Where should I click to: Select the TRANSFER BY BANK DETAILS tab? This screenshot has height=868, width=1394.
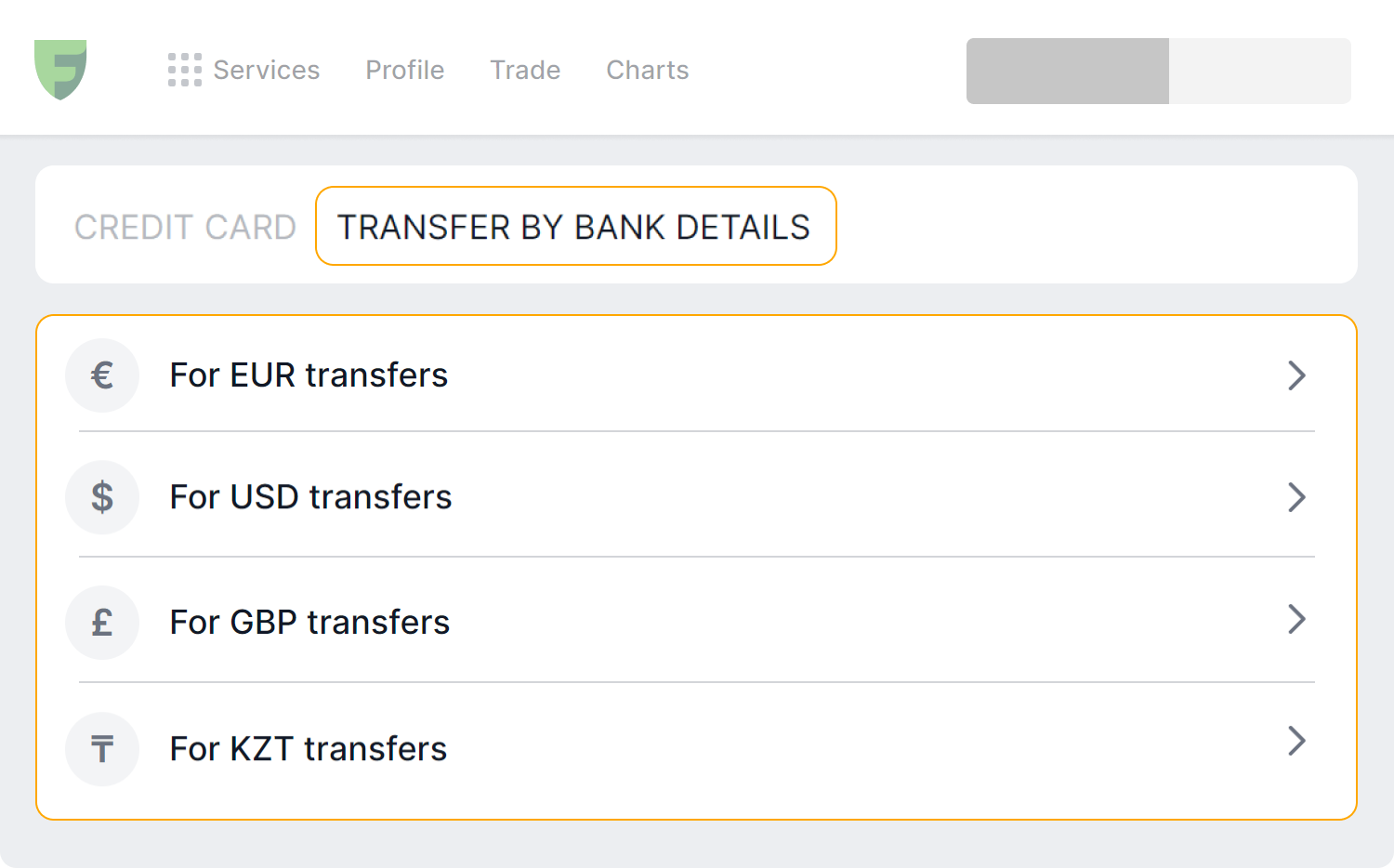(574, 226)
